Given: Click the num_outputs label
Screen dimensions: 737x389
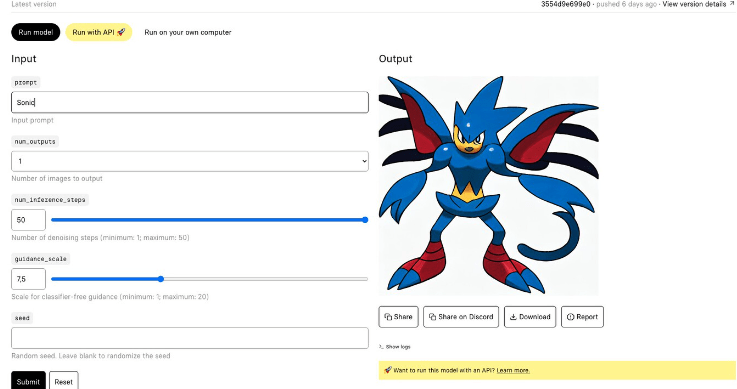Looking at the screenshot, I should 35,141.
